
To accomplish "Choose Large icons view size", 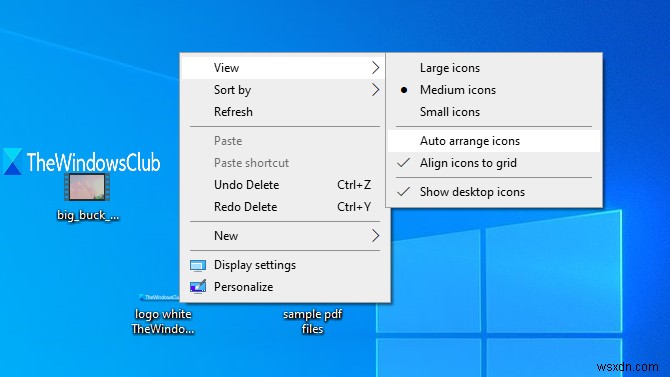I will coord(494,68).
